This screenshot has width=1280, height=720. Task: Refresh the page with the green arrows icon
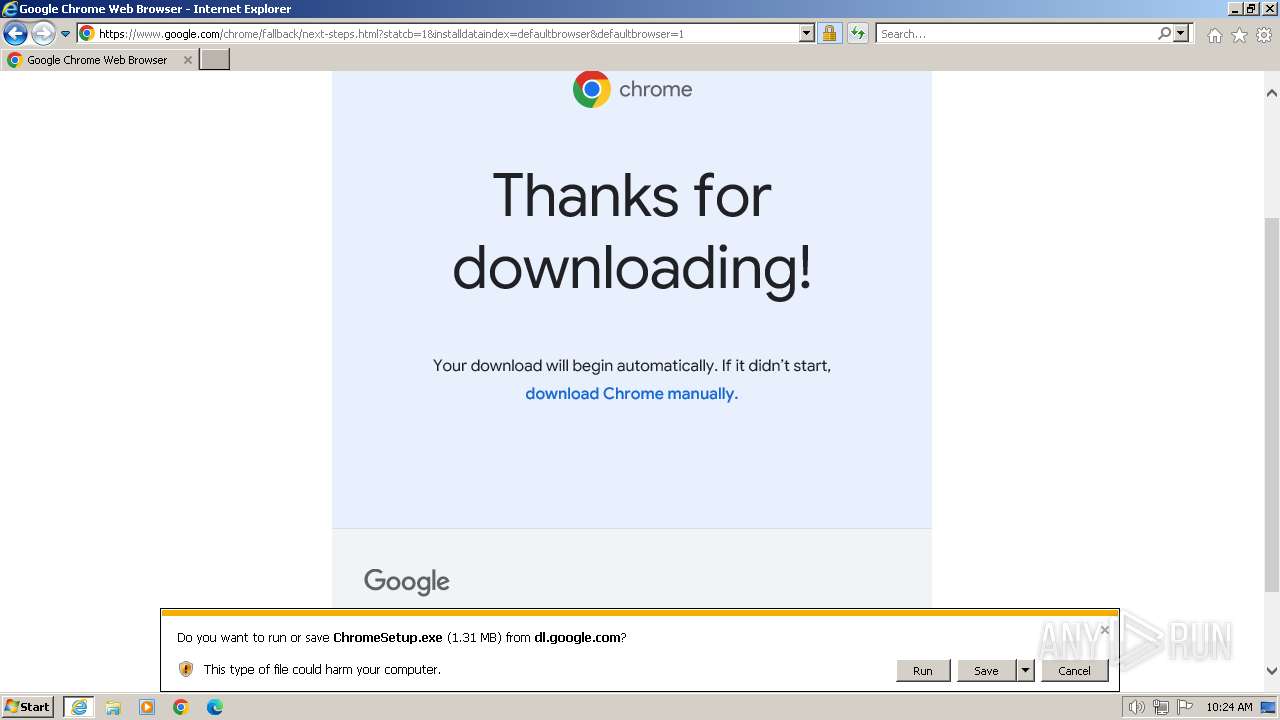[x=858, y=33]
